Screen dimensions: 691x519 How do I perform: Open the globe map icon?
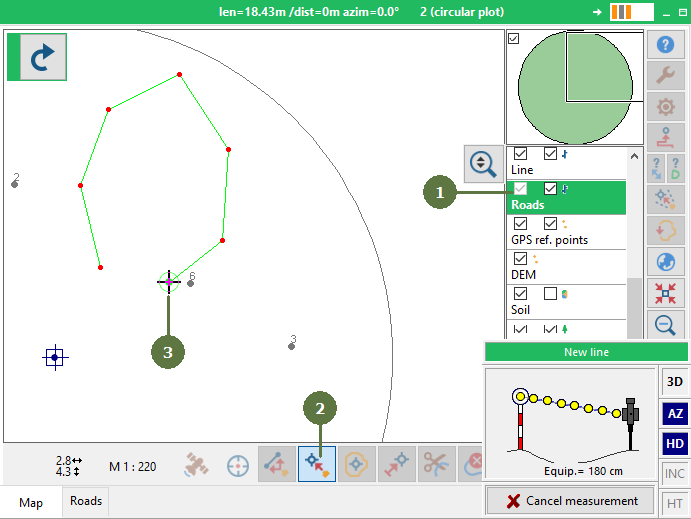click(665, 262)
